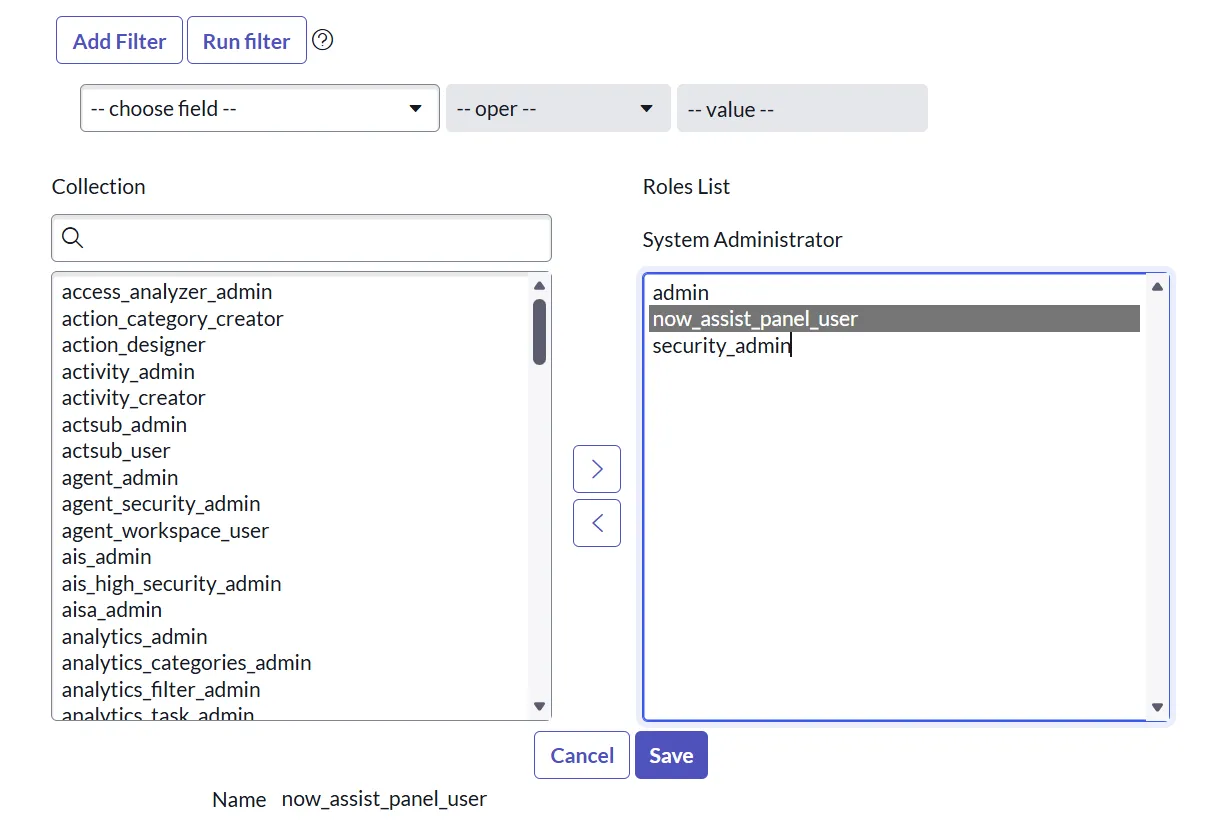Viewport: 1212px width, 822px height.
Task: Click the help question mark icon
Action: (322, 40)
